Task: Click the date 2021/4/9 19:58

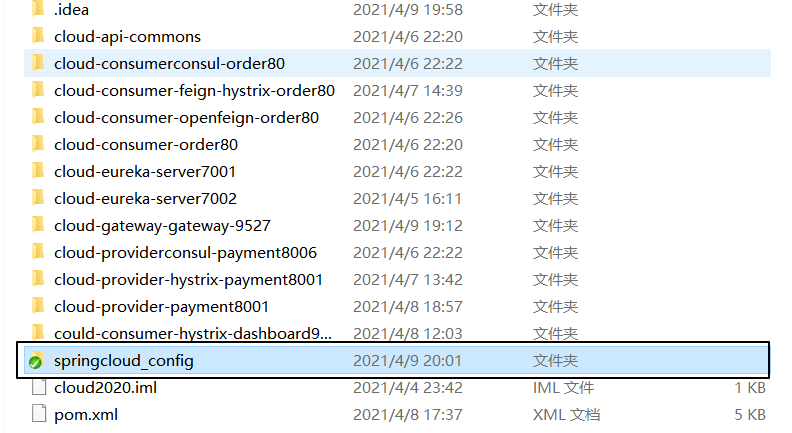Action: tap(408, 10)
